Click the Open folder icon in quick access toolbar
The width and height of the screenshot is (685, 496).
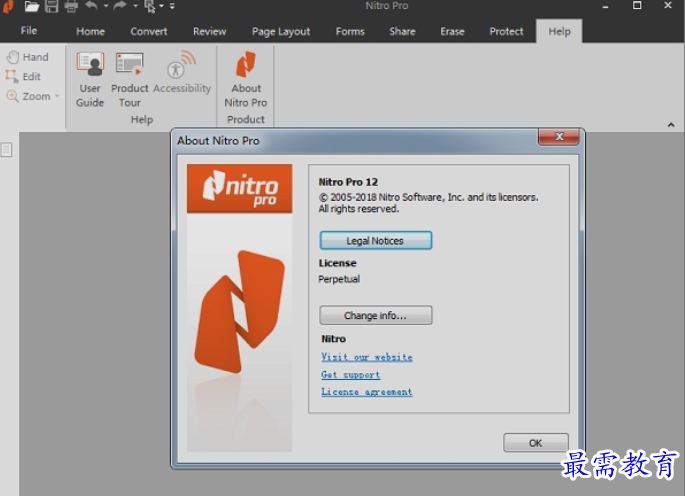[x=31, y=6]
